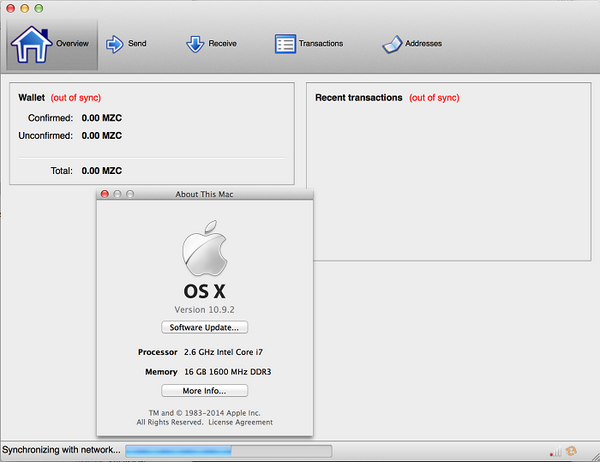
Task: Select the Total 0.00 MZC balance
Action: point(102,171)
